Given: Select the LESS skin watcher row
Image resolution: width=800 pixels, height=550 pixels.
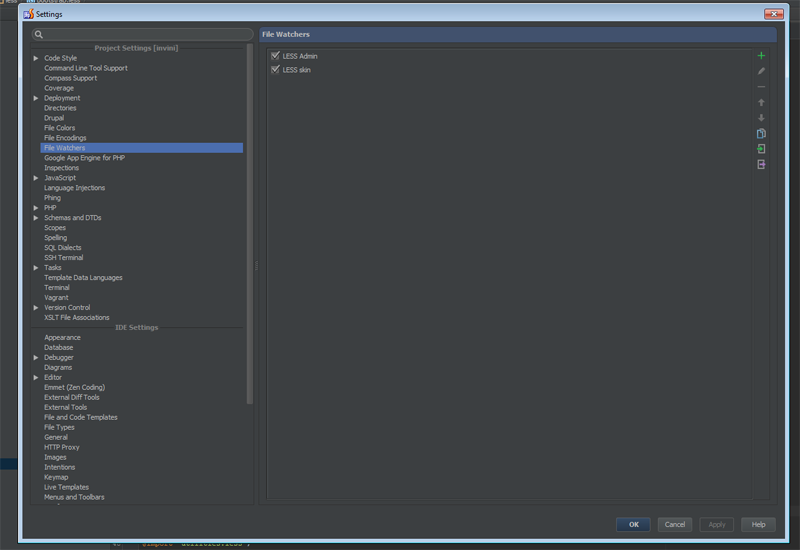Looking at the screenshot, I should [510, 70].
